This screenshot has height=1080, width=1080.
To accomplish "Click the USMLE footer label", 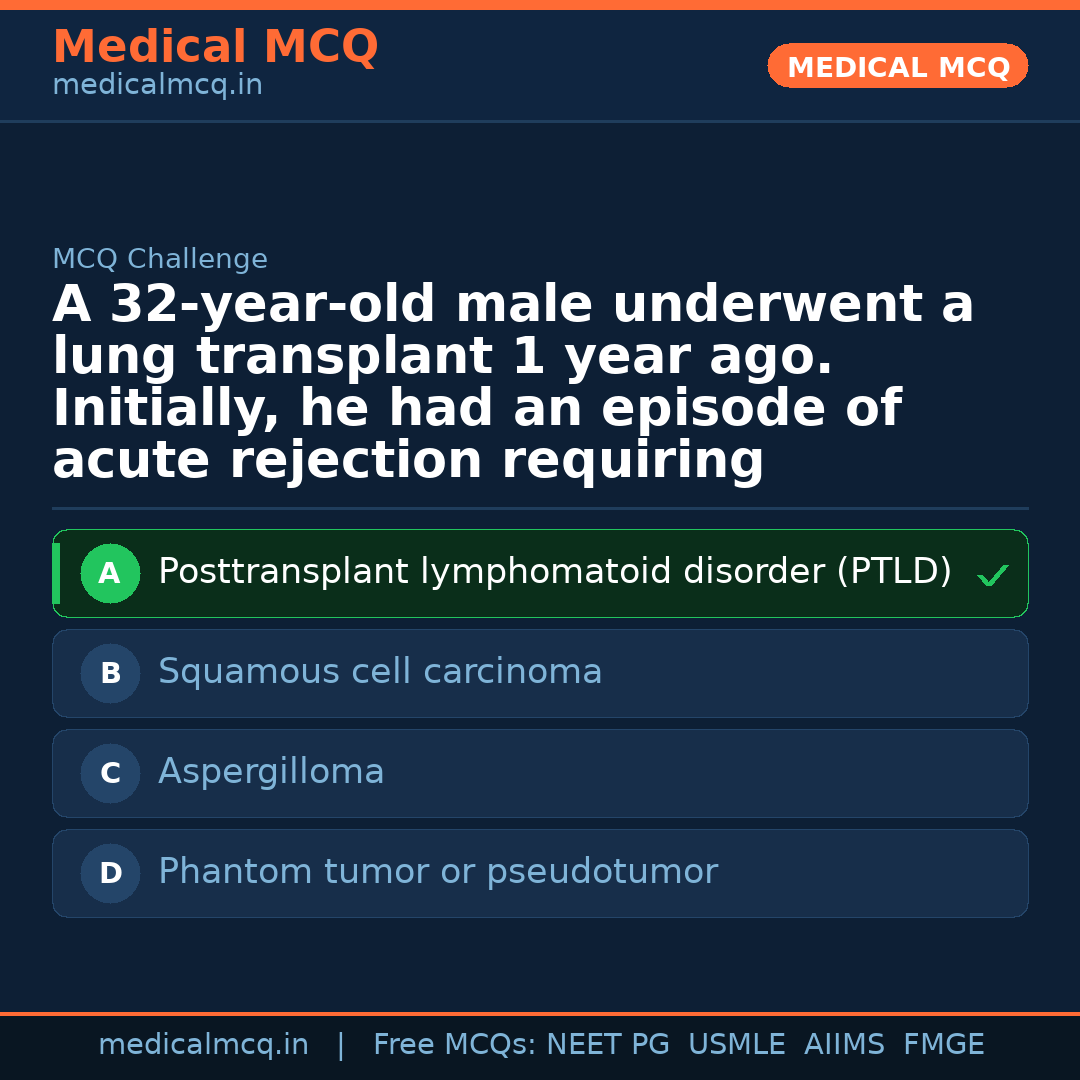I will (736, 1045).
